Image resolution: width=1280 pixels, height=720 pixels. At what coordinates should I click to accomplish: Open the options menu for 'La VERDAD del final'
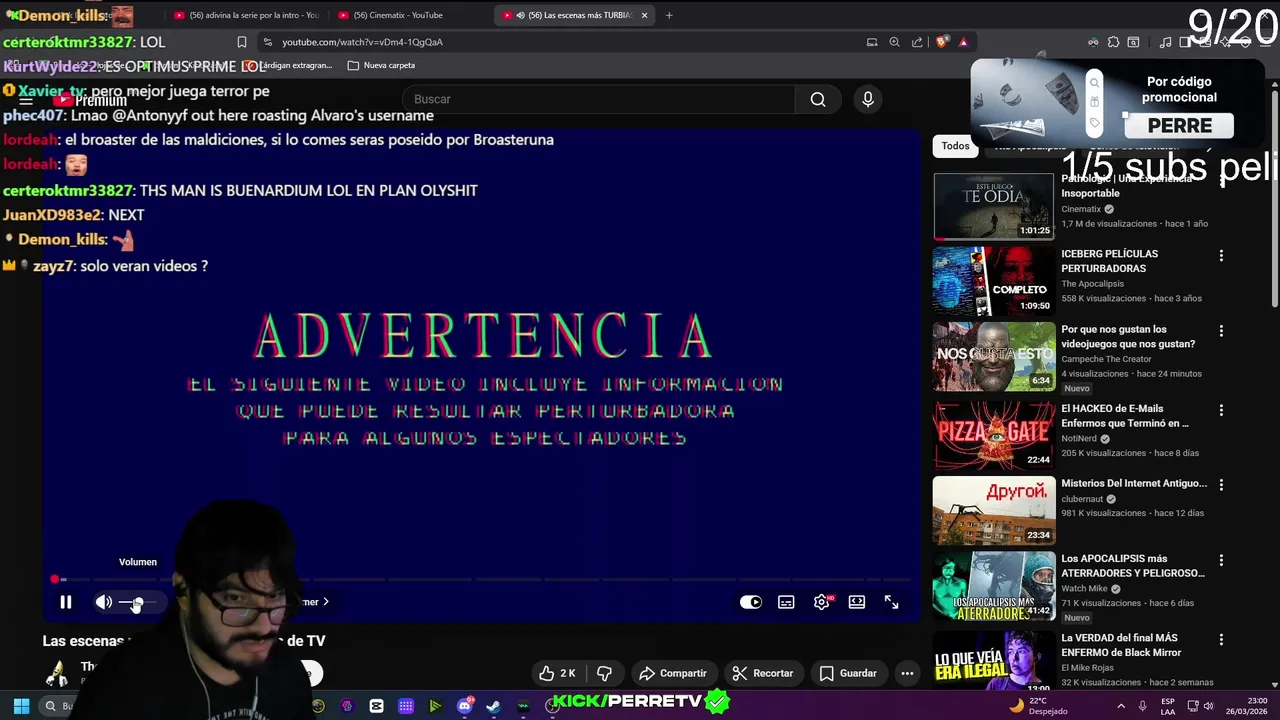tap(1221, 639)
